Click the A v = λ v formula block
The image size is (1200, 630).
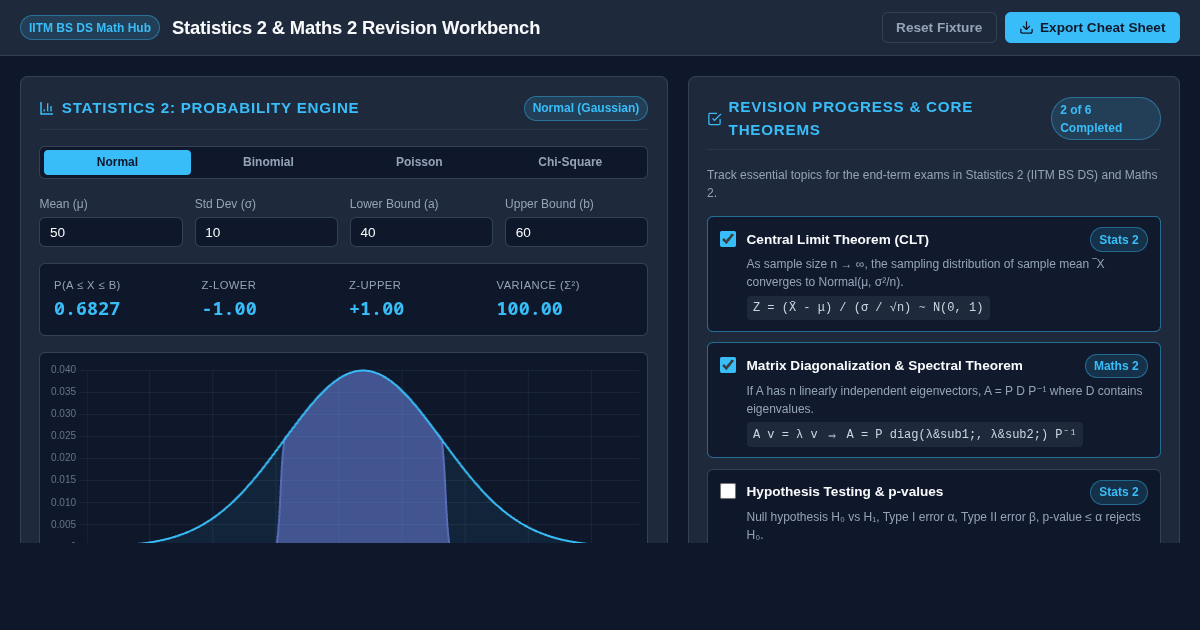pyautogui.click(x=914, y=434)
